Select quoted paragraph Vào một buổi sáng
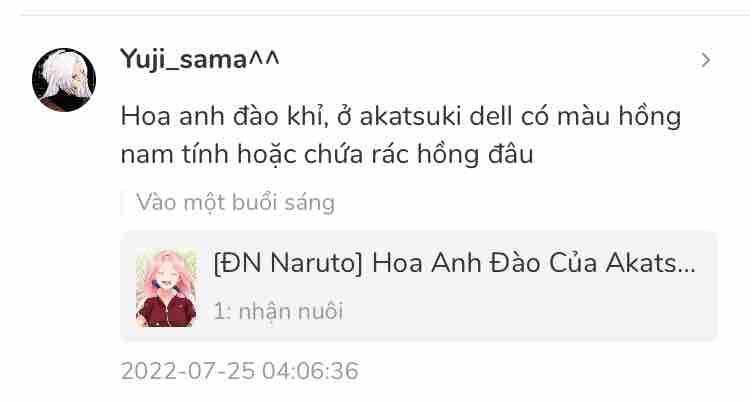750x403 pixels. point(235,203)
